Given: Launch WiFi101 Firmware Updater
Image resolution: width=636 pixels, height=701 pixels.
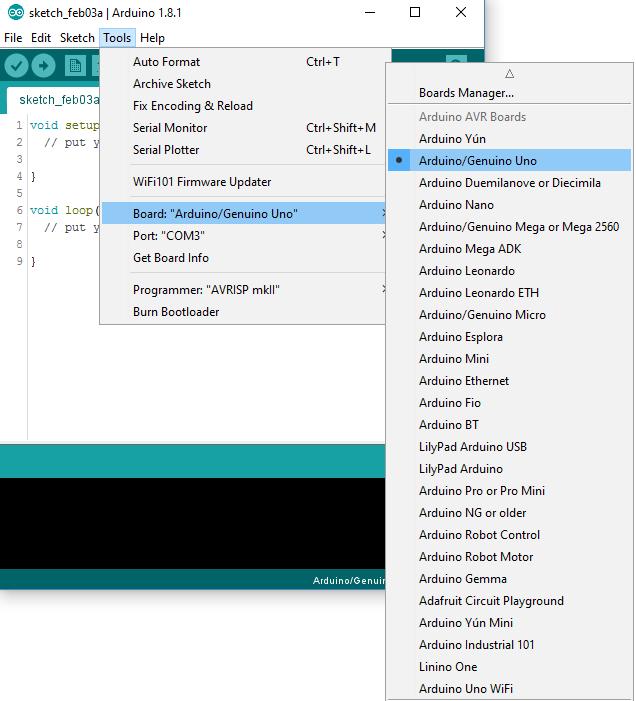Looking at the screenshot, I should pos(244,182).
